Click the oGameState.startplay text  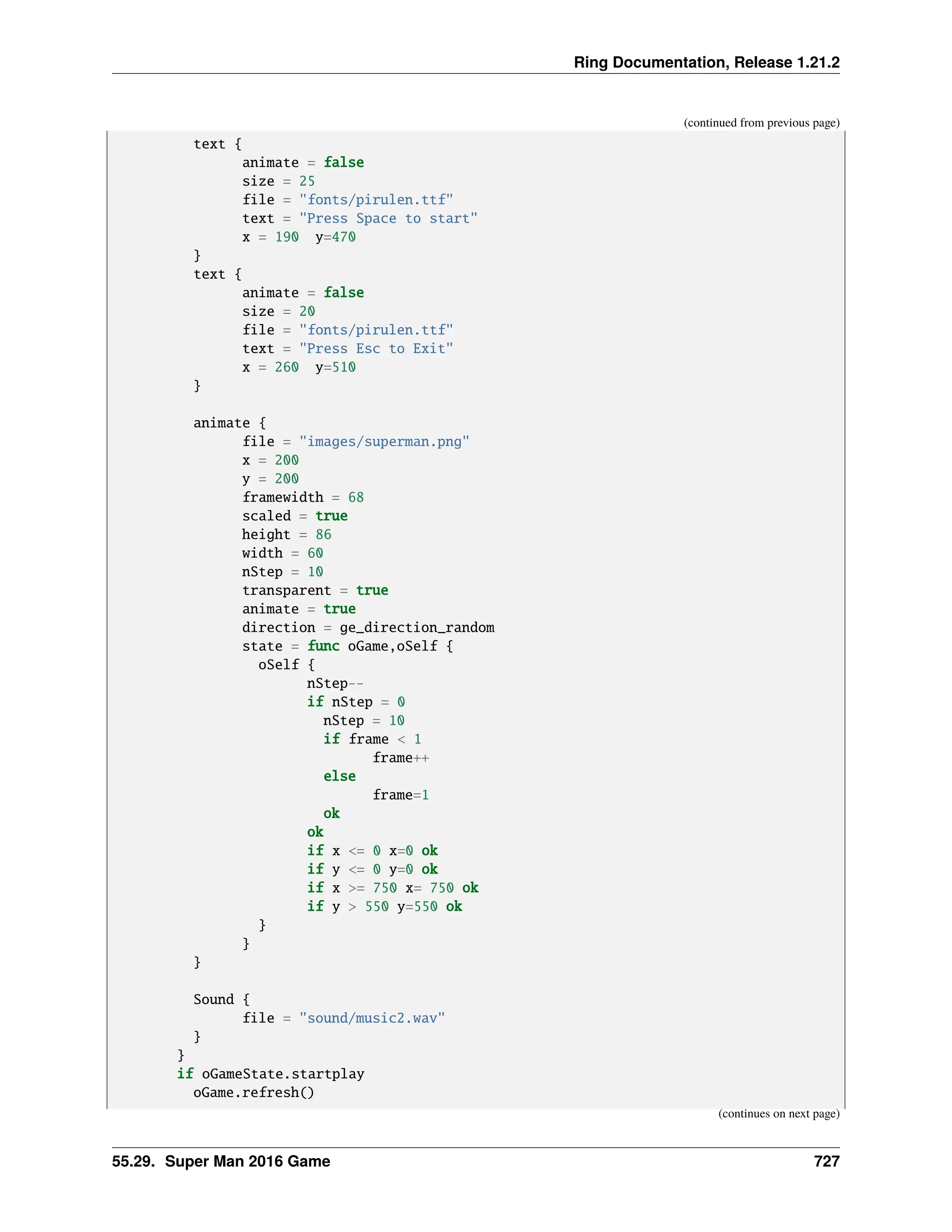283,1074
